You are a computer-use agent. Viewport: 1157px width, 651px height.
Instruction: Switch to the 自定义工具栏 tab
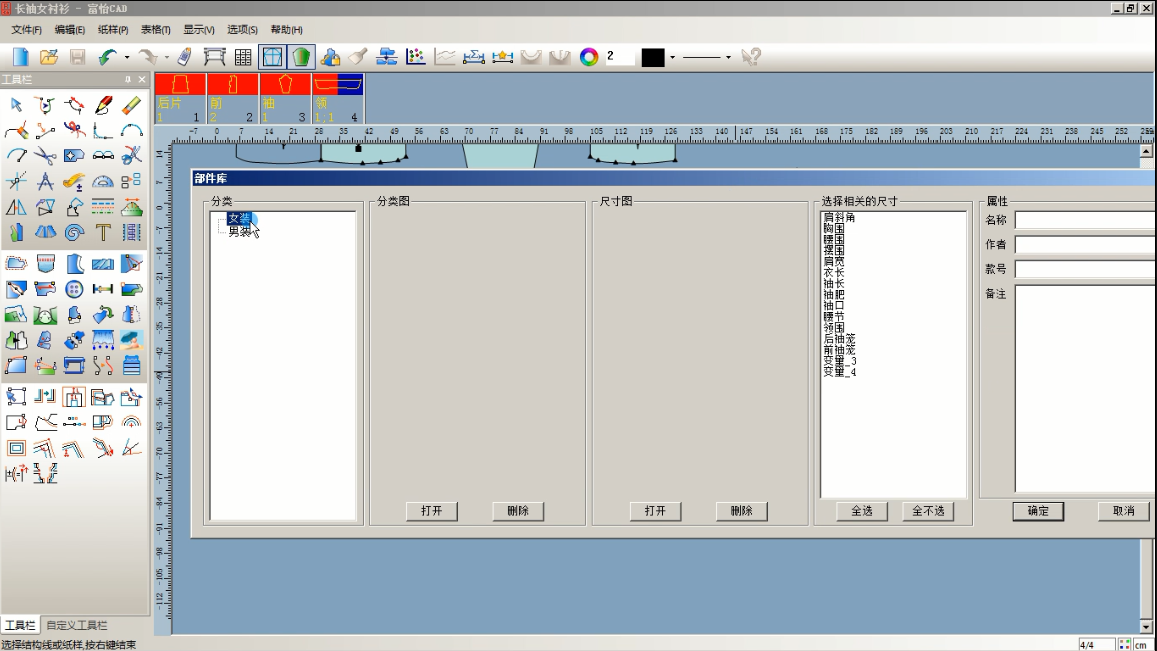pyautogui.click(x=77, y=625)
